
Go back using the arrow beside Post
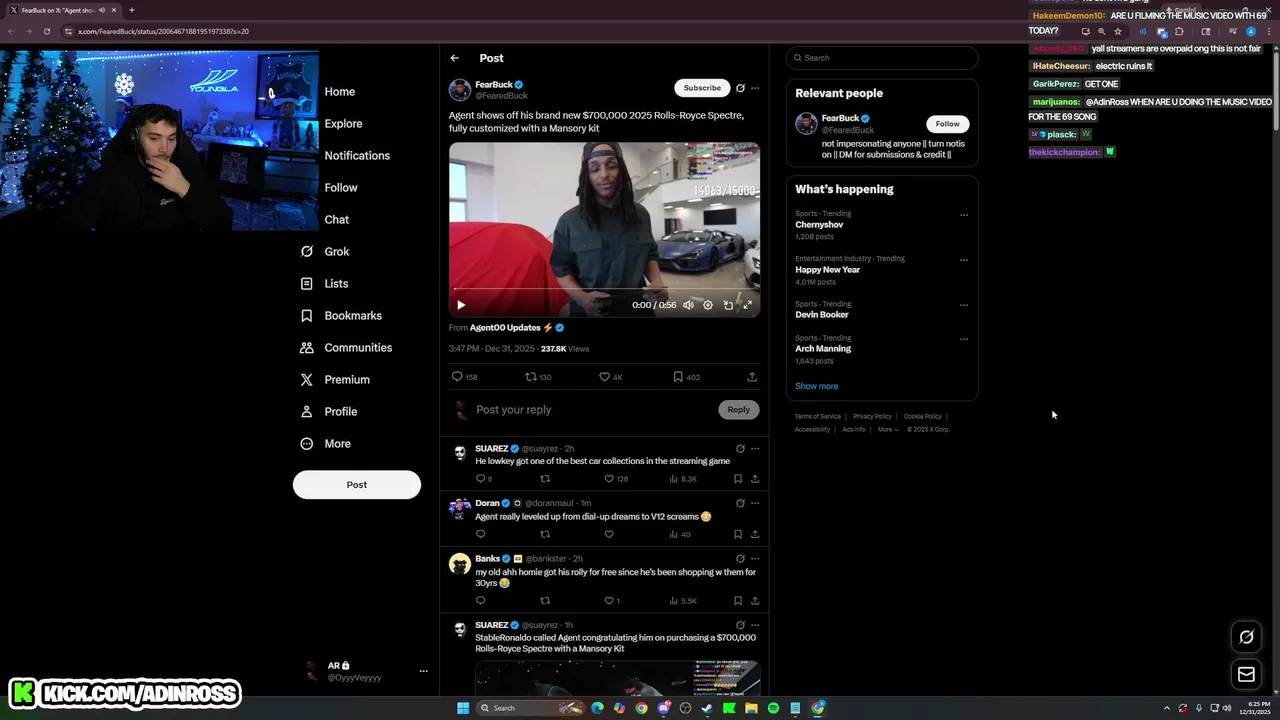point(454,58)
